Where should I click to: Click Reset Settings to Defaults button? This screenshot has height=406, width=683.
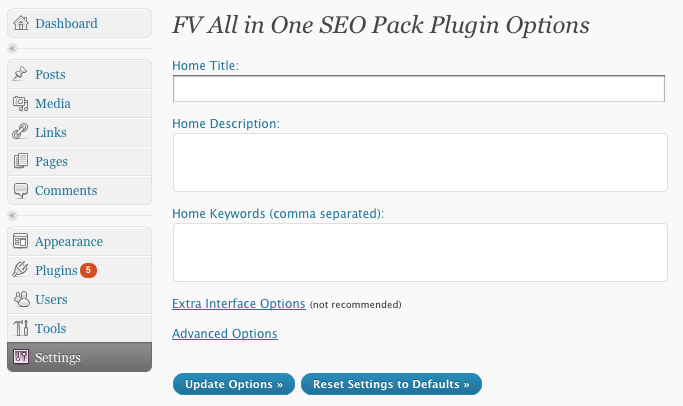(391, 384)
